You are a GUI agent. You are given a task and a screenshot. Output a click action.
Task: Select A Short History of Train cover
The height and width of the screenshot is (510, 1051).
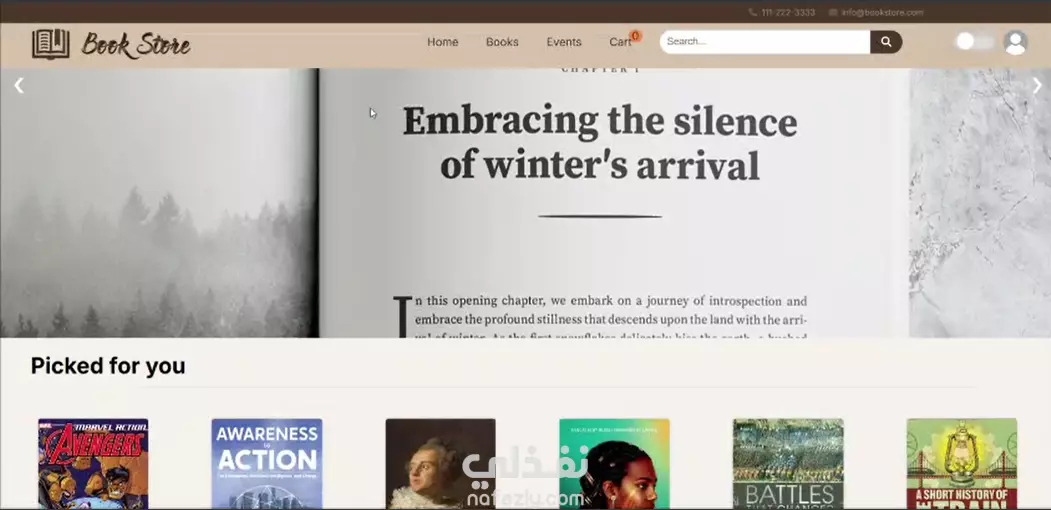pos(962,464)
